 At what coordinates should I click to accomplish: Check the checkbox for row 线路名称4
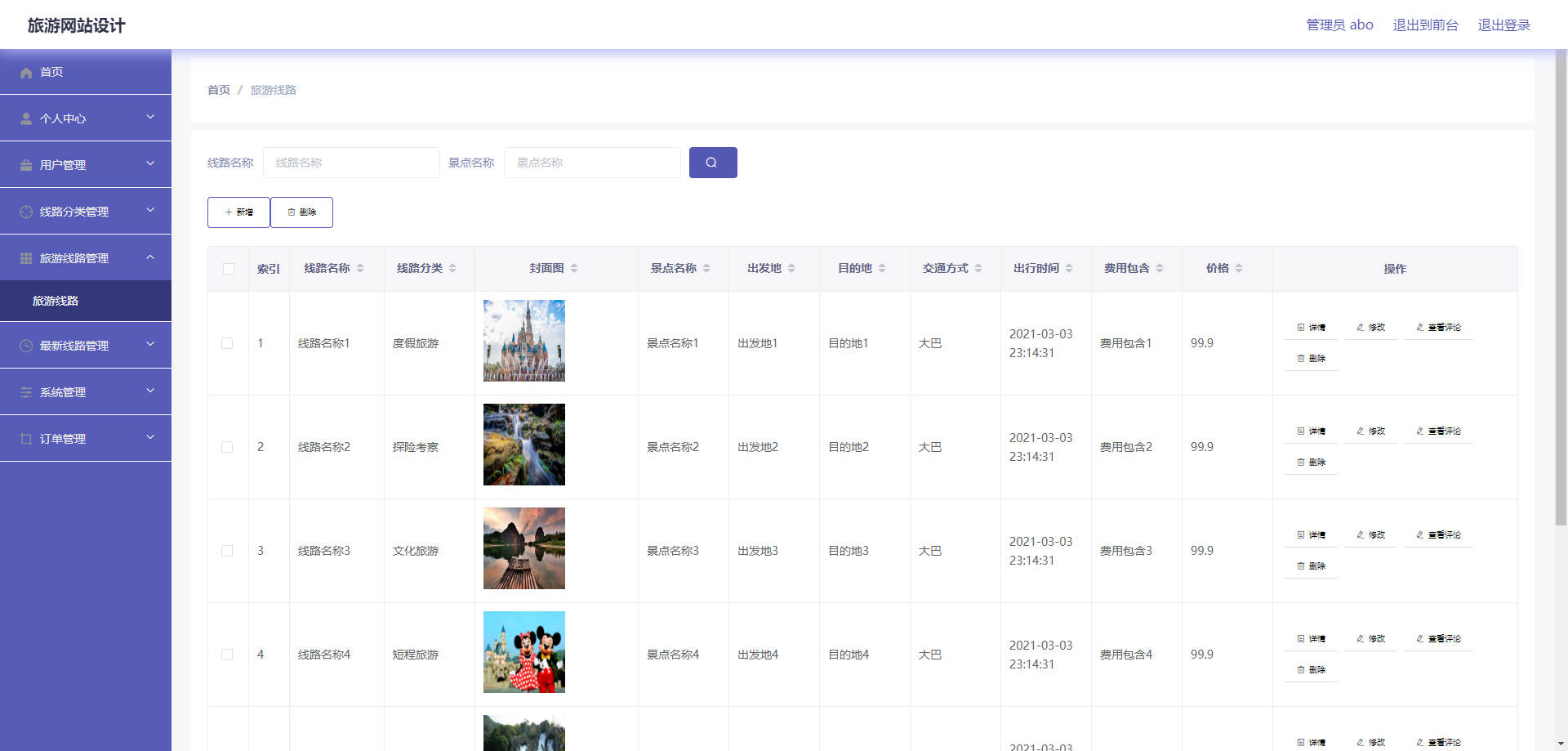click(227, 655)
